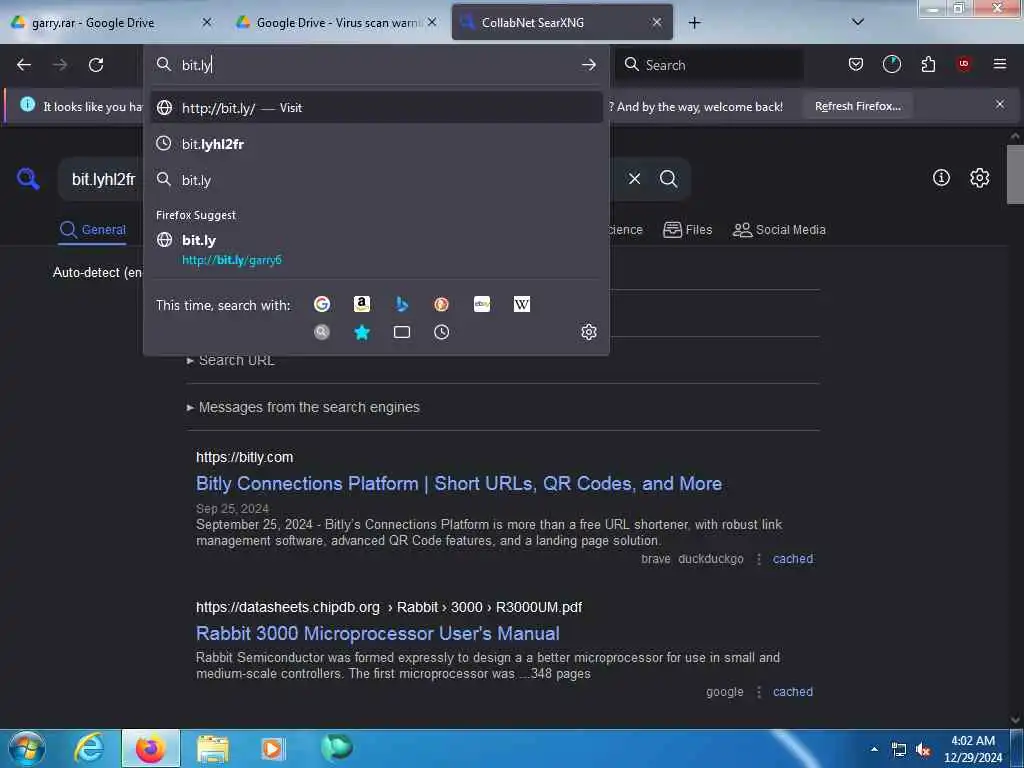Show hidden system tray icons

click(874, 749)
